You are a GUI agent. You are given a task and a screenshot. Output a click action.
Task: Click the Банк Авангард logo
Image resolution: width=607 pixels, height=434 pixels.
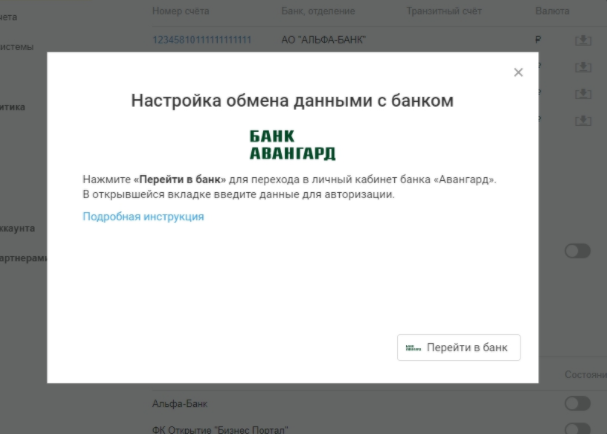click(292, 145)
